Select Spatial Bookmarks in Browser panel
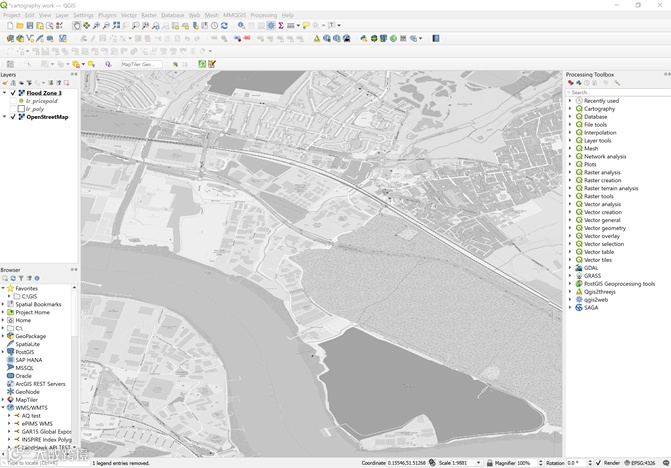This screenshot has width=671, height=468. (38, 304)
